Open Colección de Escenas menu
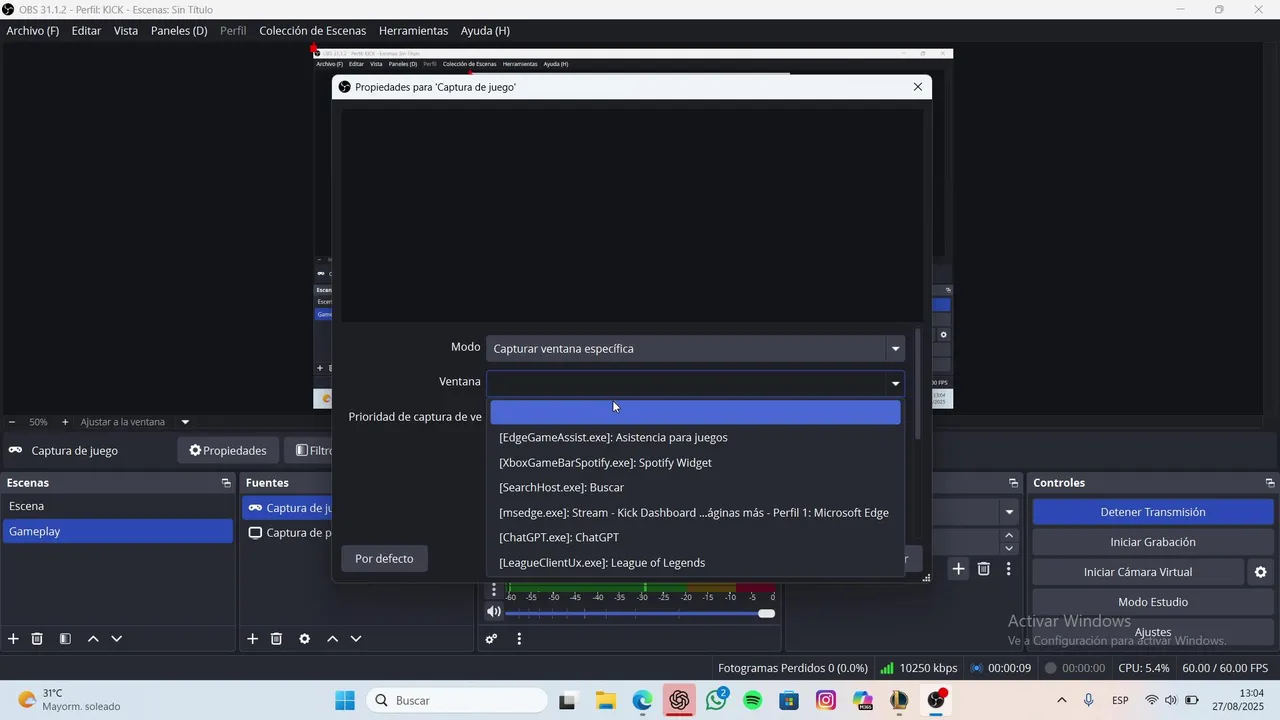The height and width of the screenshot is (720, 1280). (313, 31)
